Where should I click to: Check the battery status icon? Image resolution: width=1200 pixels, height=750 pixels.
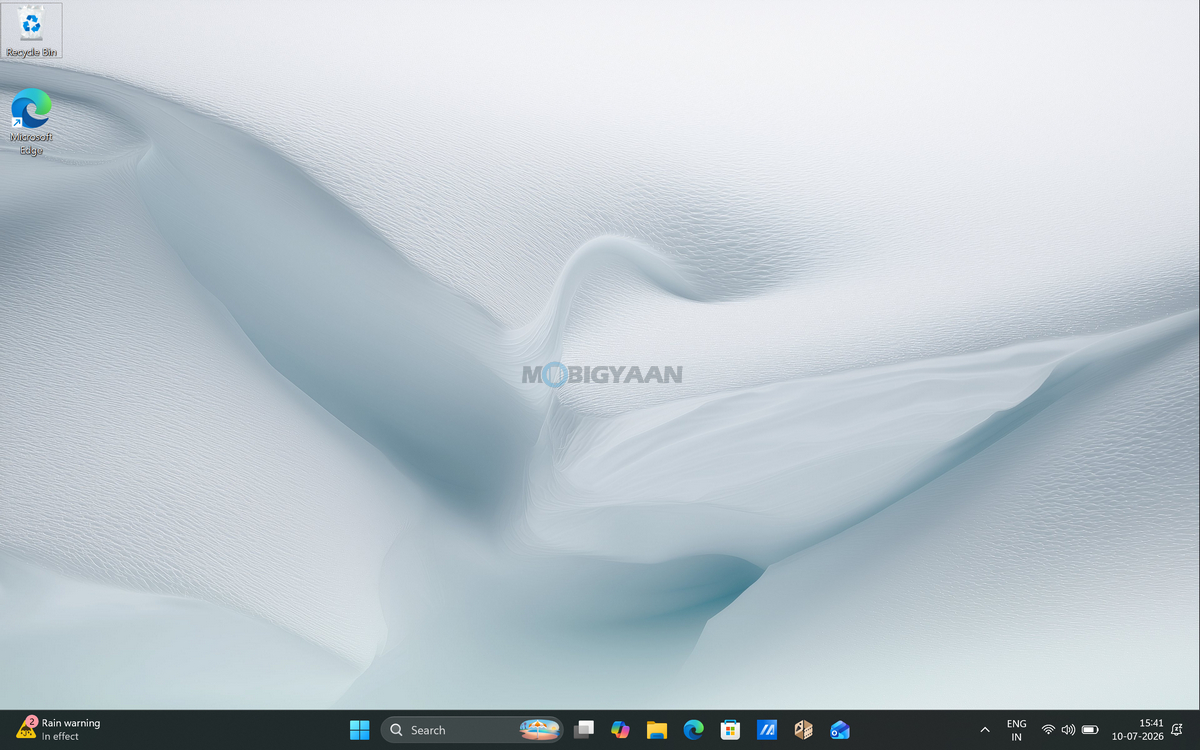[1090, 730]
